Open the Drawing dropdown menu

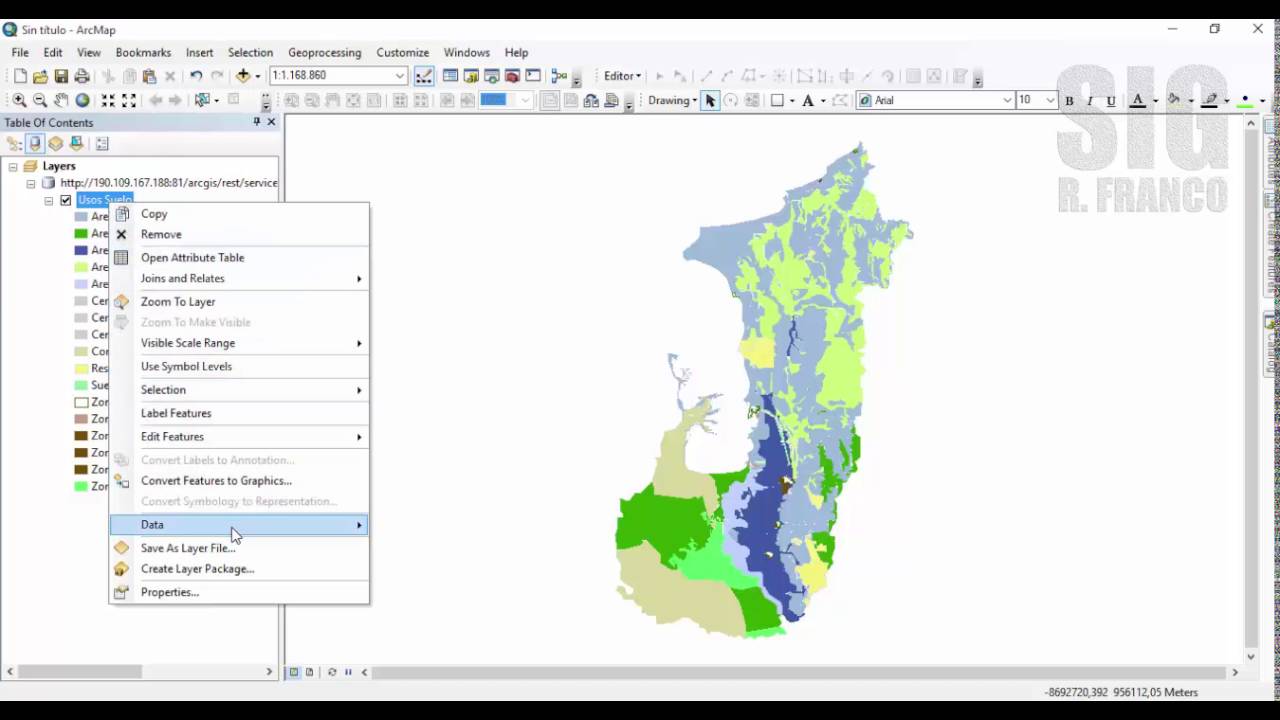(x=672, y=100)
